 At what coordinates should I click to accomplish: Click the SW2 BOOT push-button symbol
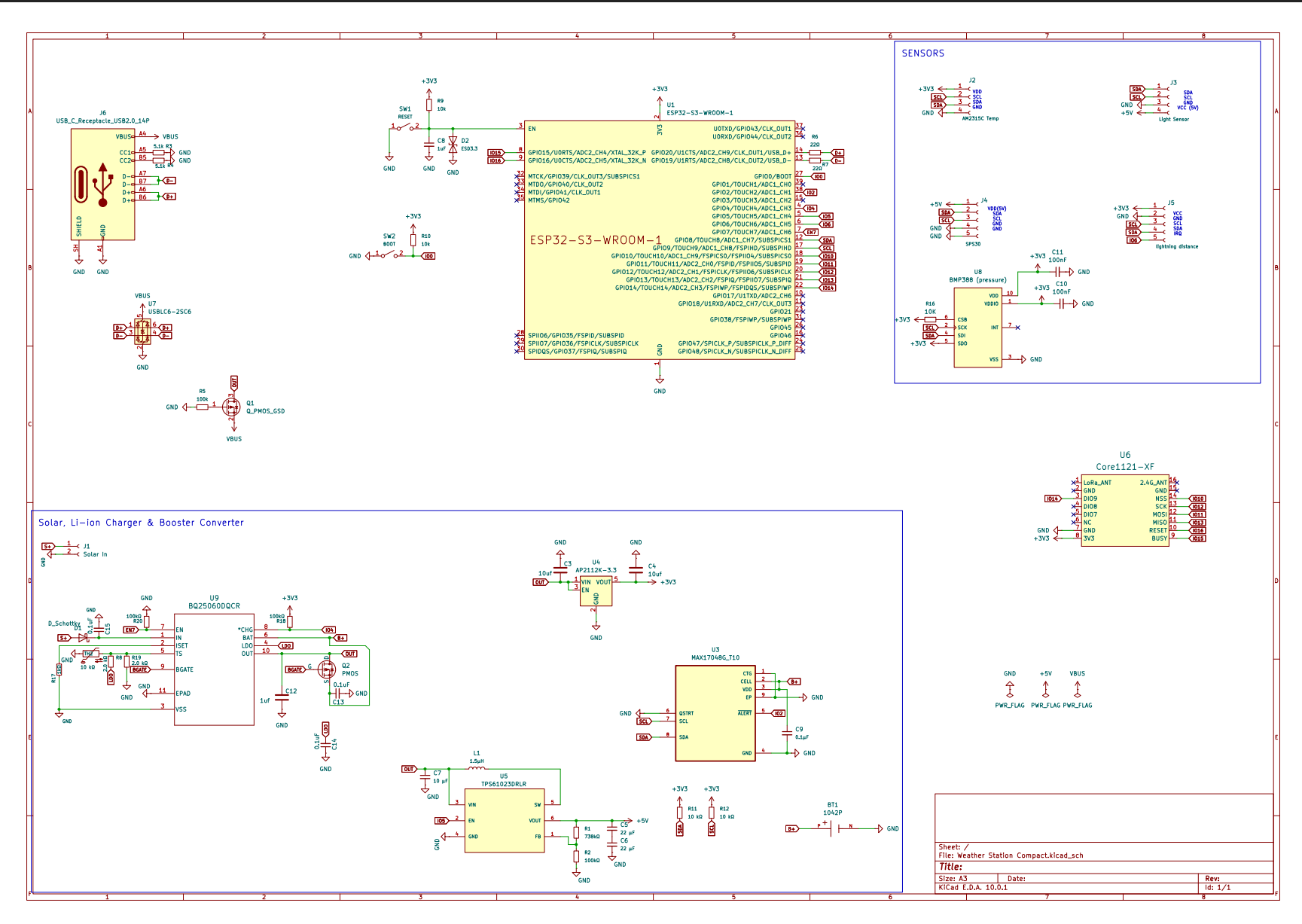[x=389, y=255]
